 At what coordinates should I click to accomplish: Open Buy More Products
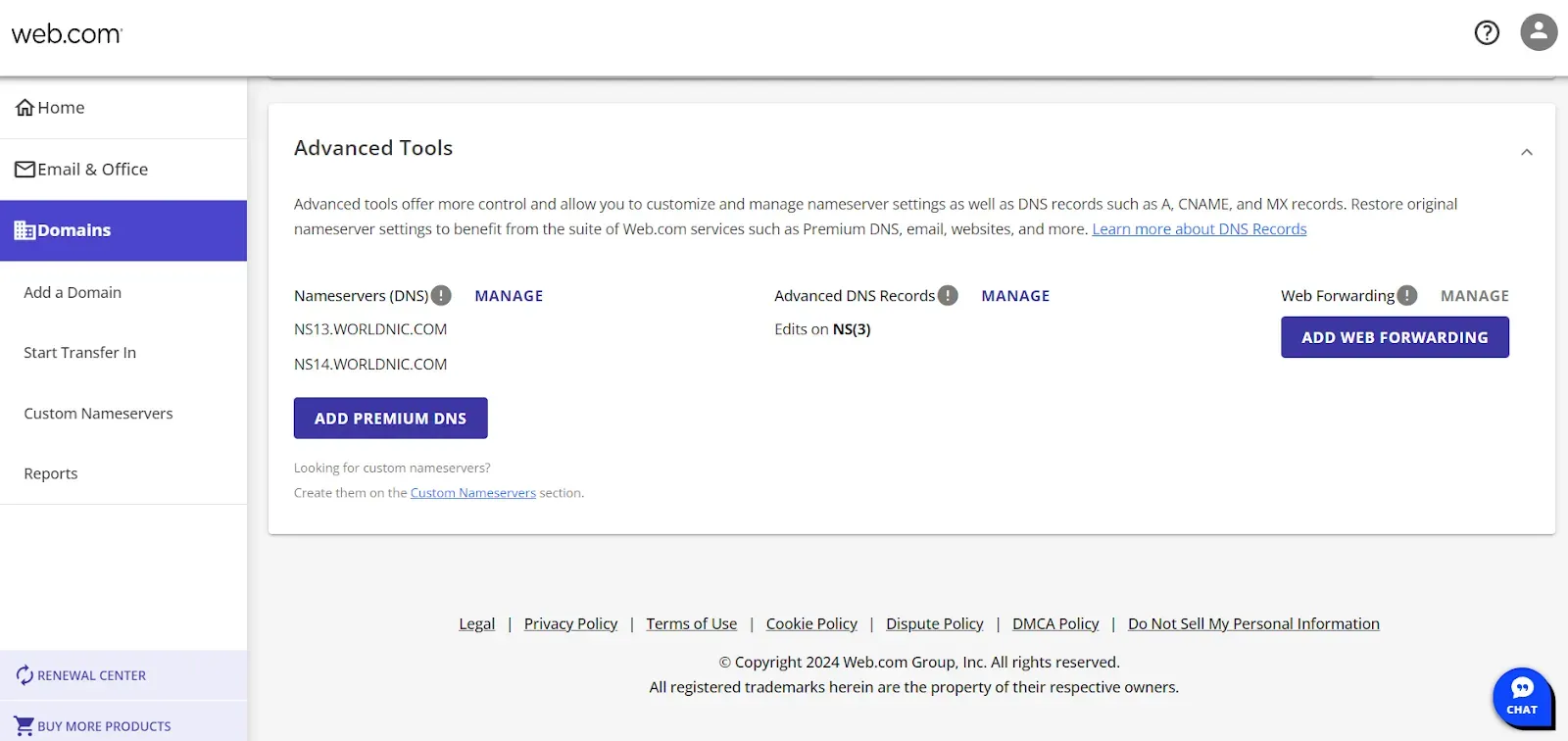click(123, 725)
